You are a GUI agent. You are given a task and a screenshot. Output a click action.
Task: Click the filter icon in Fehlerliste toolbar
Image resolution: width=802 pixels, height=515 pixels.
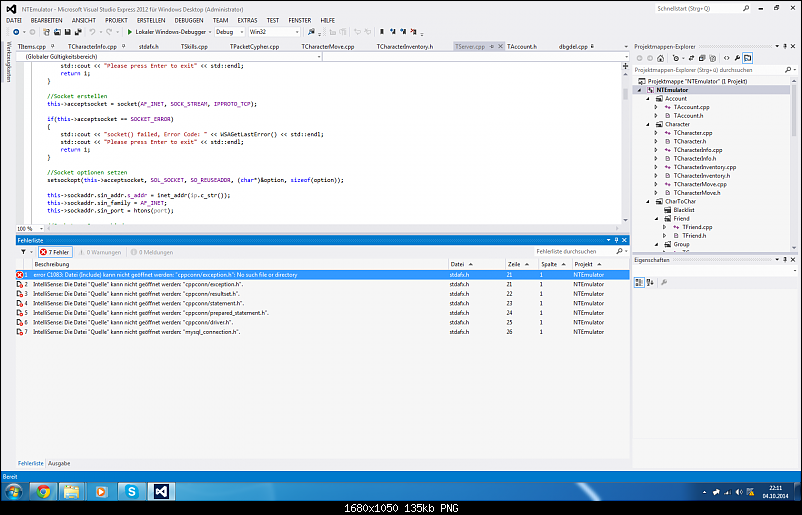[23, 252]
